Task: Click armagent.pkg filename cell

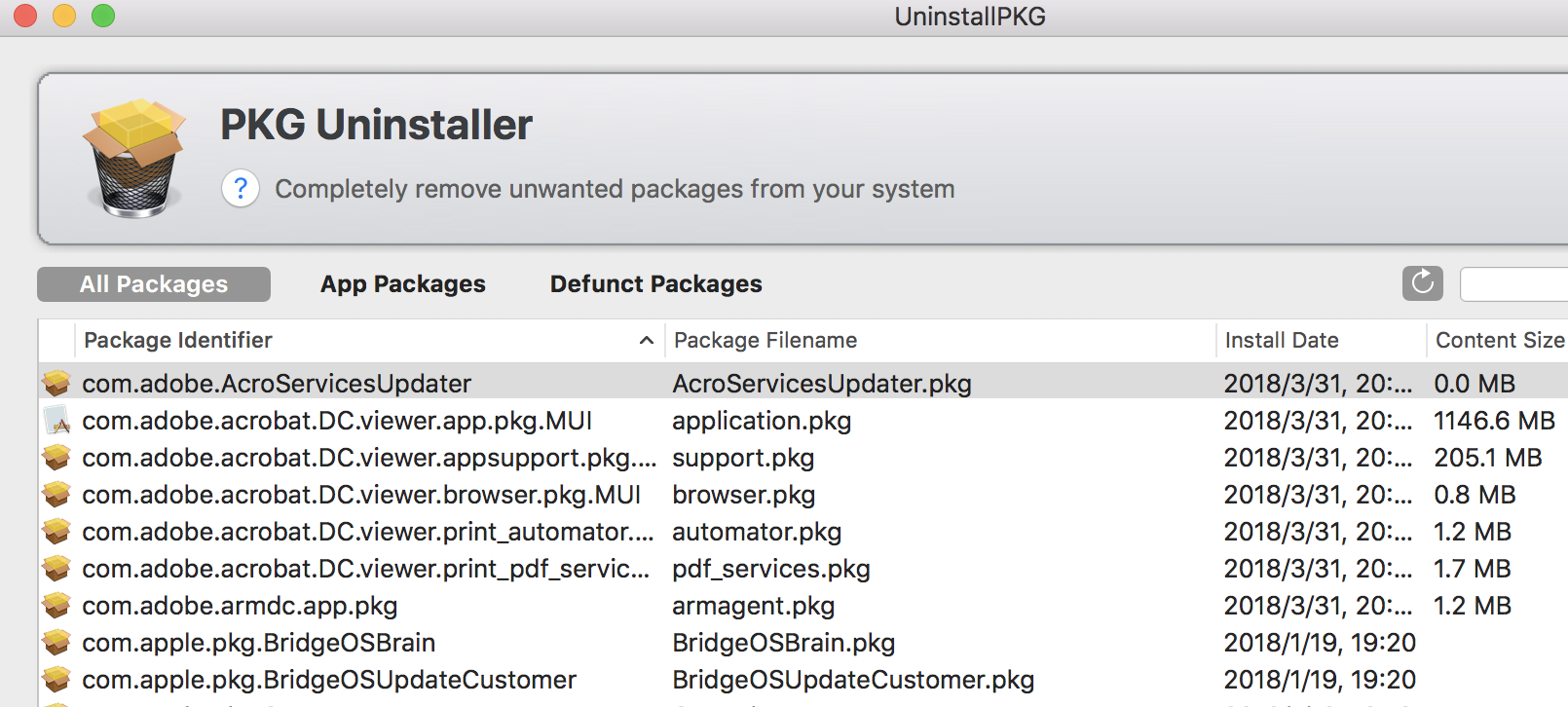Action: pyautogui.click(x=754, y=606)
